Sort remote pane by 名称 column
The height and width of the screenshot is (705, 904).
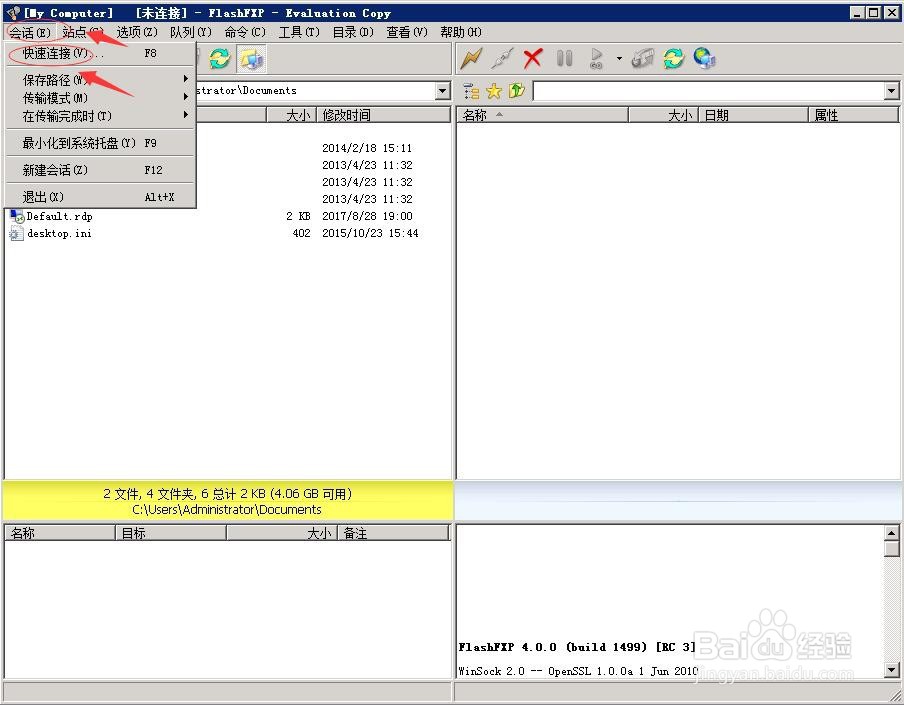[x=542, y=115]
